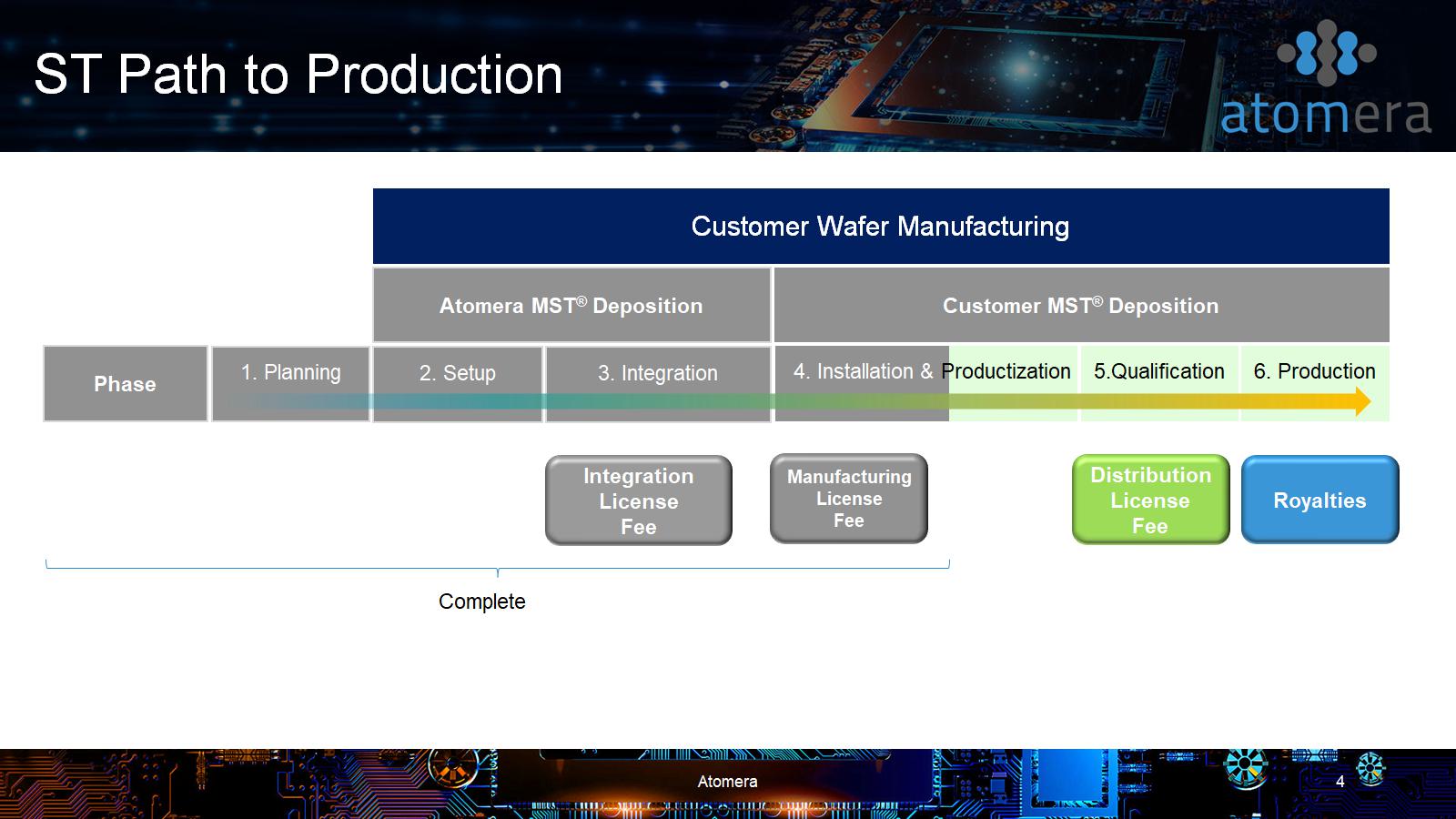This screenshot has width=1456, height=819.
Task: Click the Atomera footer text
Action: (x=727, y=782)
